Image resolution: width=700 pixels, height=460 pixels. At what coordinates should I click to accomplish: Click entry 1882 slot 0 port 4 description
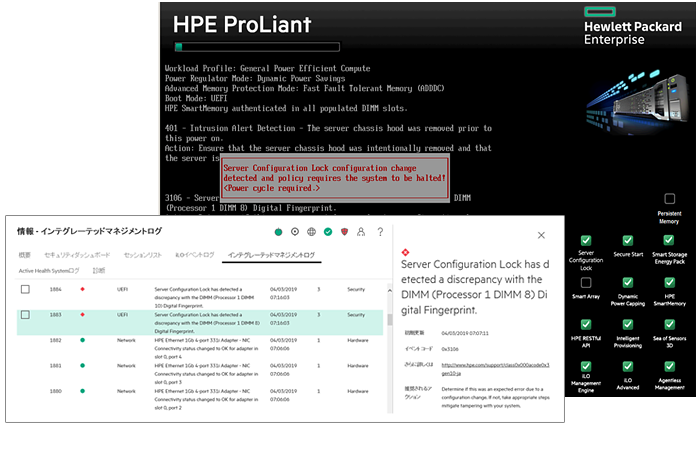pyautogui.click(x=206, y=348)
